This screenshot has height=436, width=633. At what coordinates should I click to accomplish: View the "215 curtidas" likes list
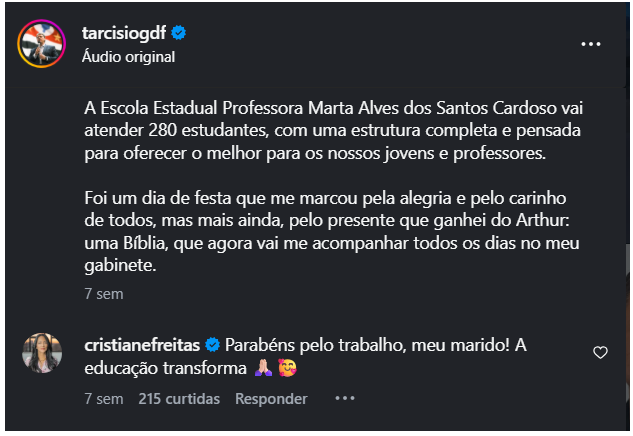tap(179, 398)
